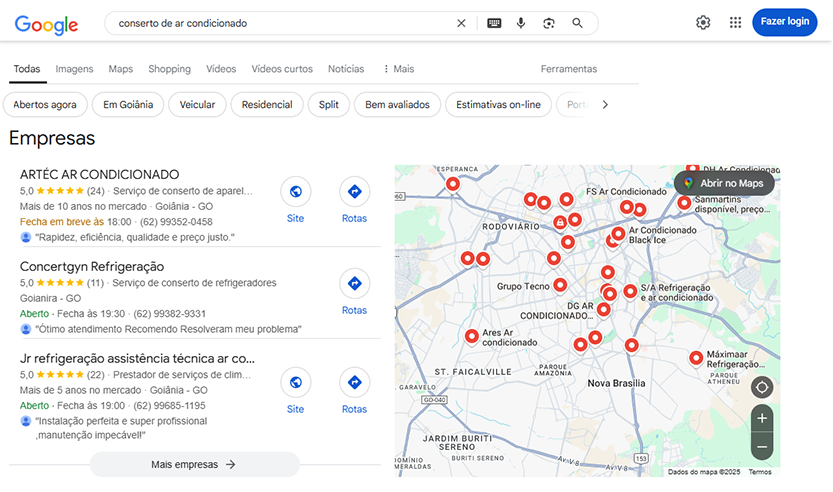Toggle the Veicular filter chip
833x492 pixels.
pyautogui.click(x=197, y=105)
